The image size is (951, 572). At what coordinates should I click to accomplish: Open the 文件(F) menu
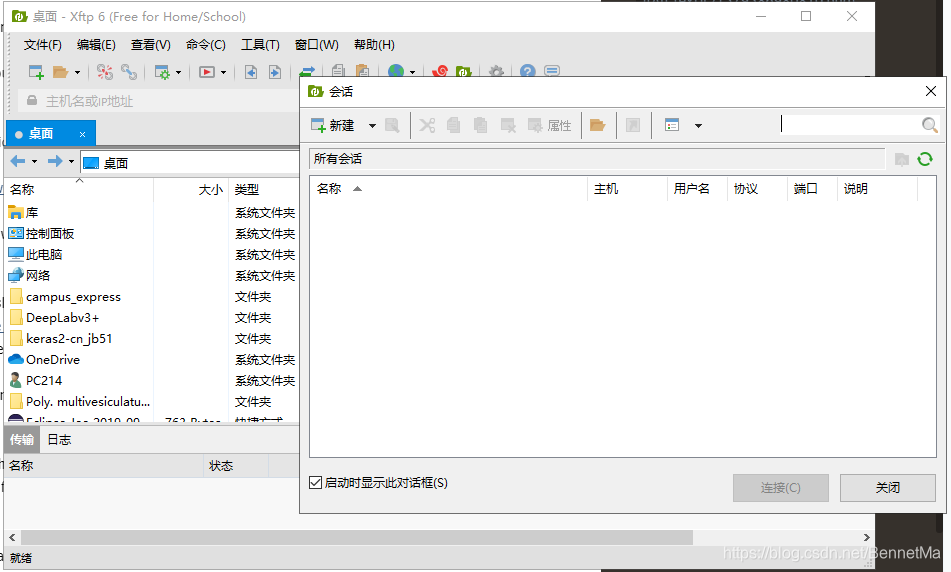42,45
